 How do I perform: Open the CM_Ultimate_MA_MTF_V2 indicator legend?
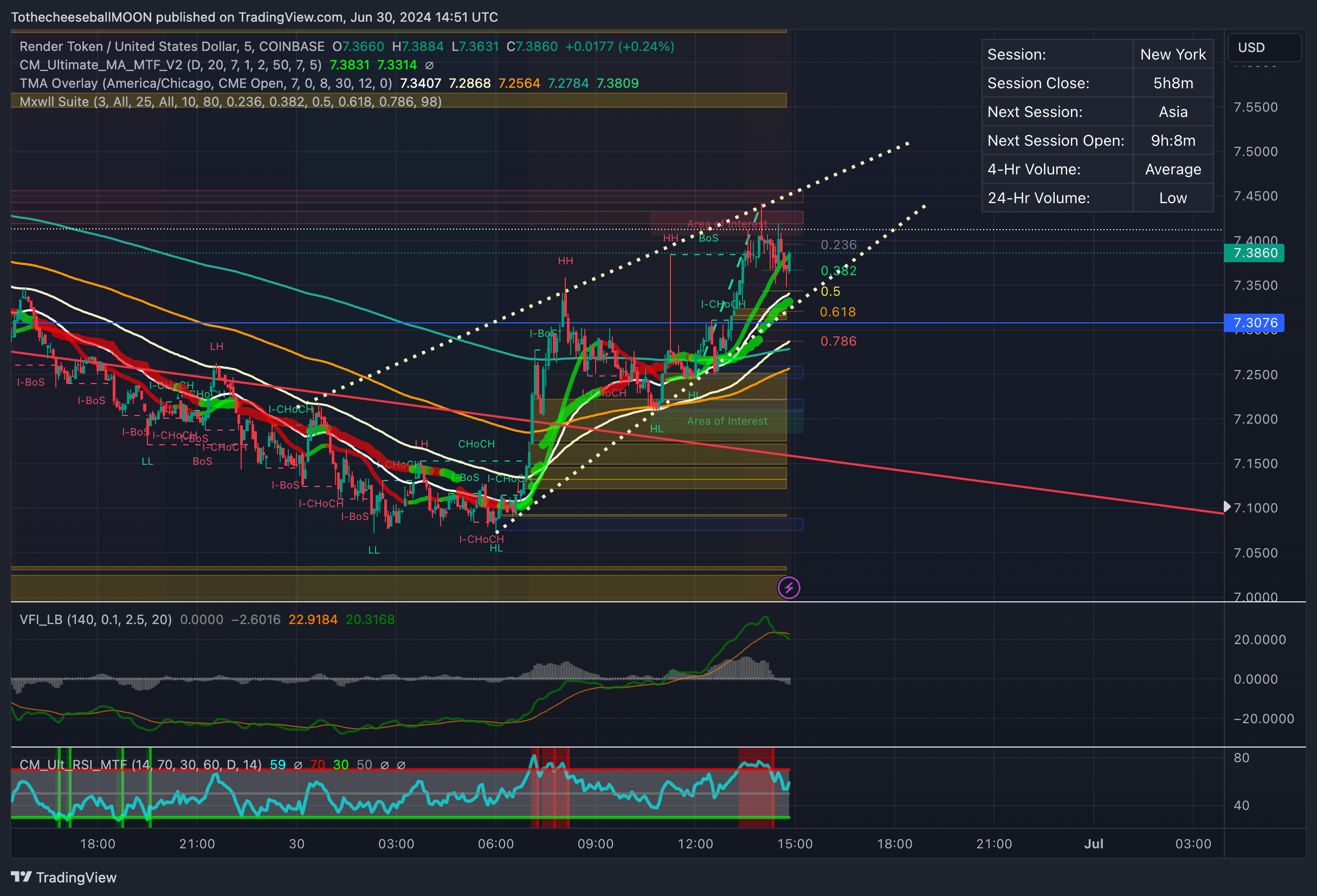click(171, 65)
